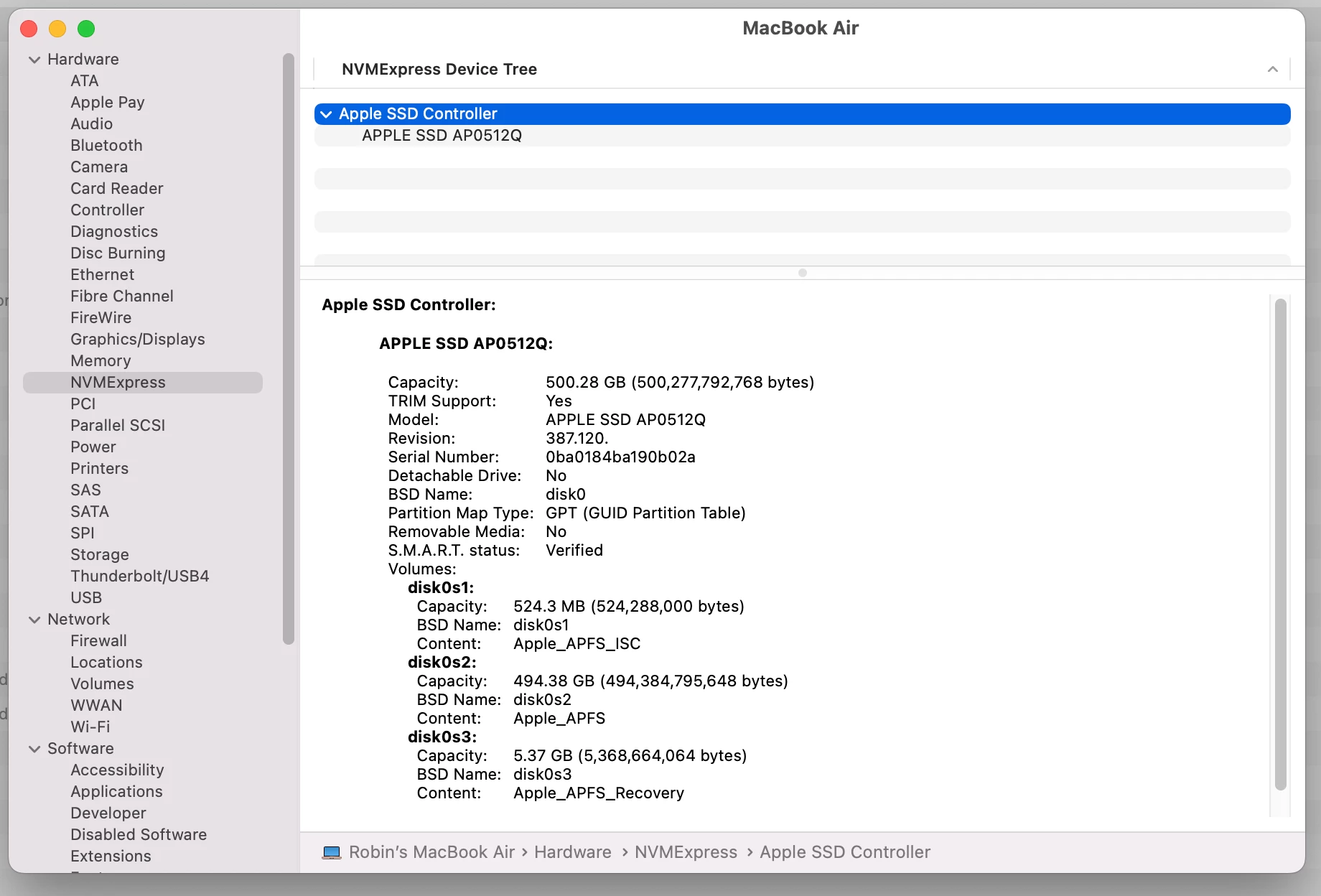This screenshot has width=1321, height=896.
Task: Click the MacBook laptop icon in path bar
Action: point(332,852)
